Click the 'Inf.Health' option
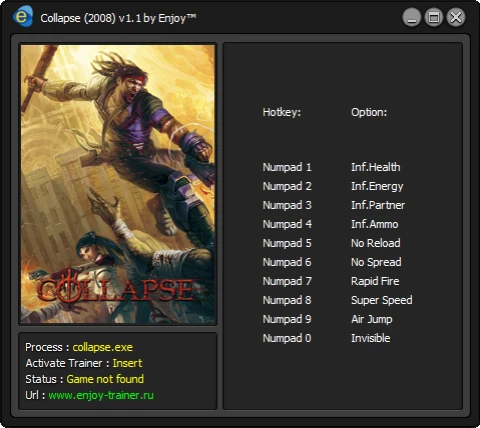Viewport: 480px width, 428px height. pyautogui.click(x=376, y=167)
